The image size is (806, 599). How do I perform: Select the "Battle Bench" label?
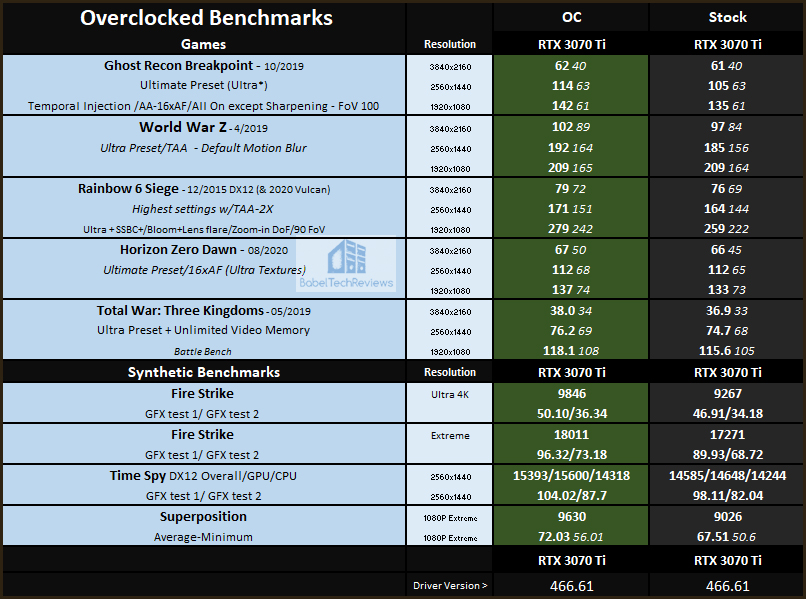203,352
